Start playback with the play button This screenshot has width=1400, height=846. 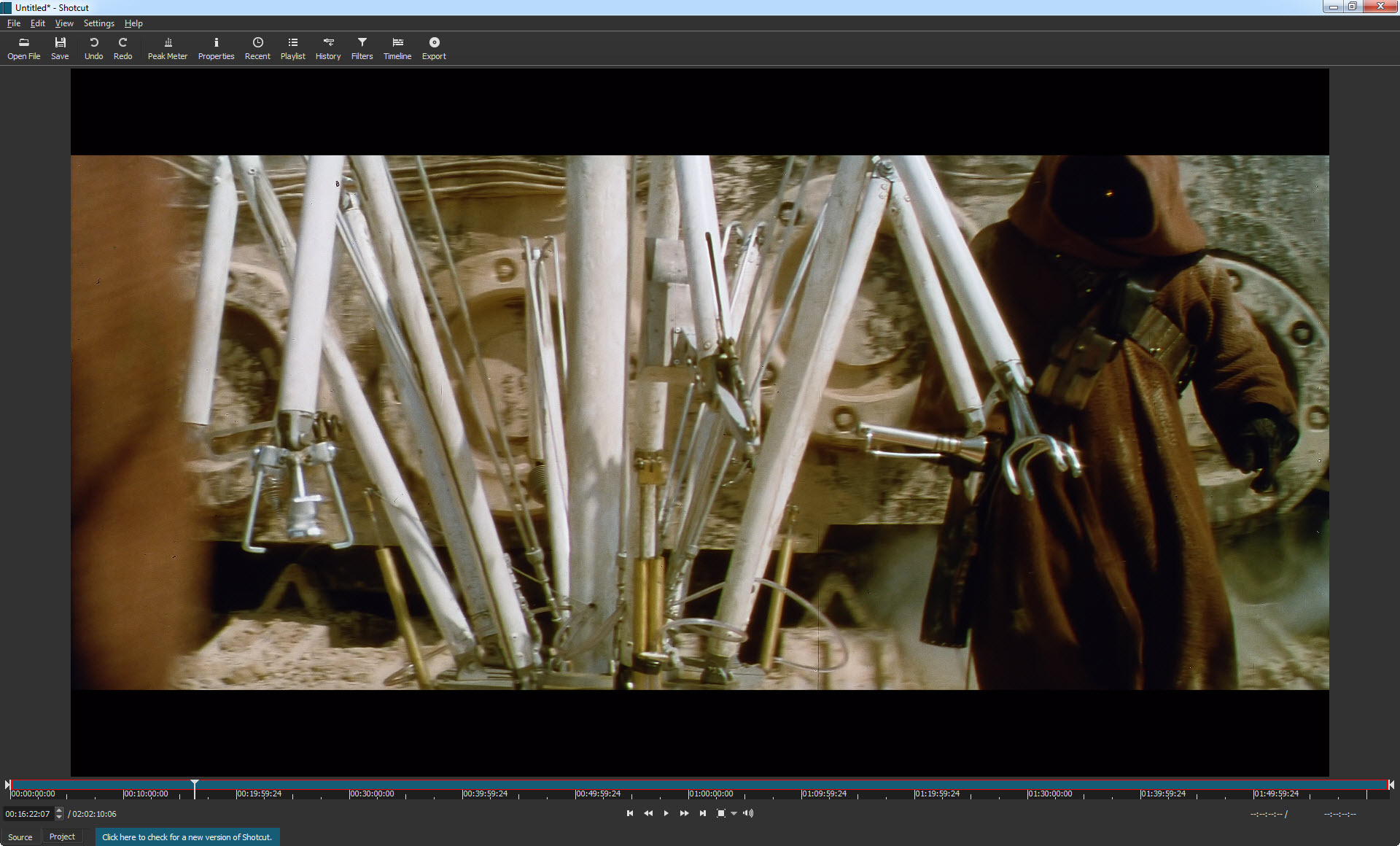pyautogui.click(x=666, y=813)
